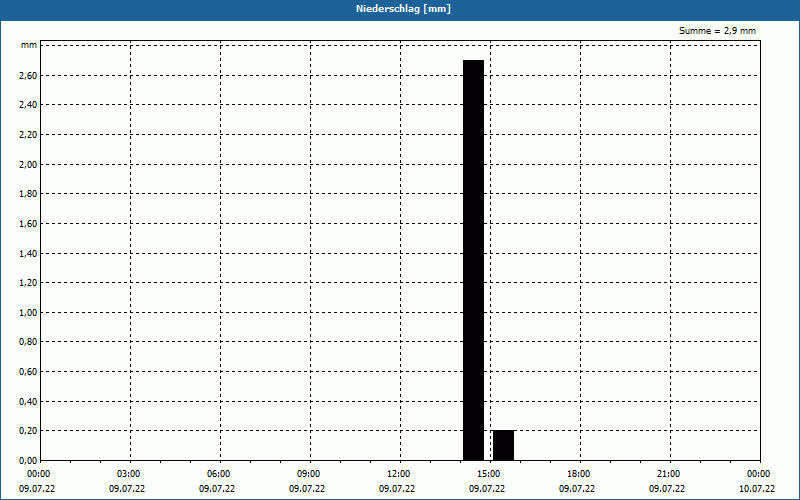The image size is (800, 500).
Task: Click the y-axis value 2,20
Action: coord(28,135)
